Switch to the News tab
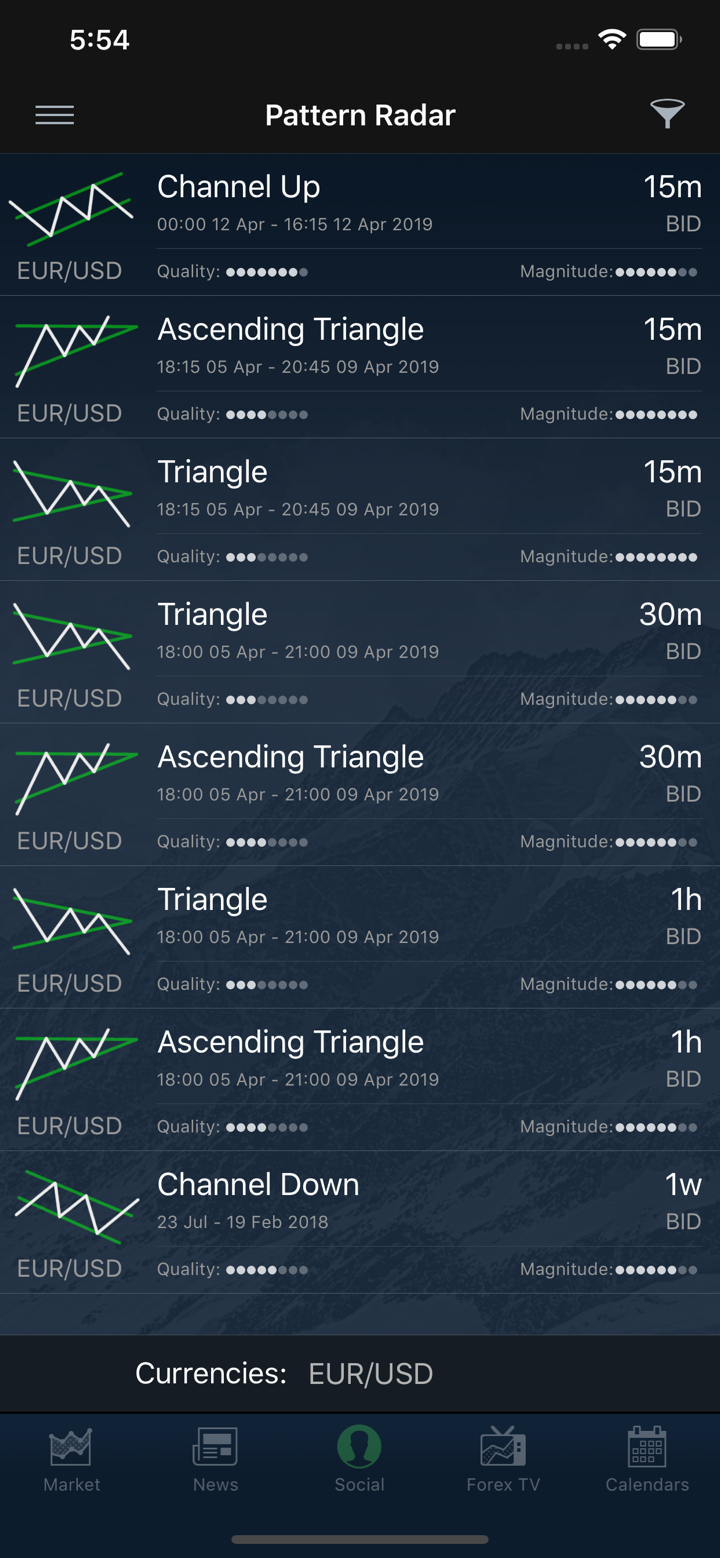This screenshot has width=720, height=1558. click(215, 1461)
